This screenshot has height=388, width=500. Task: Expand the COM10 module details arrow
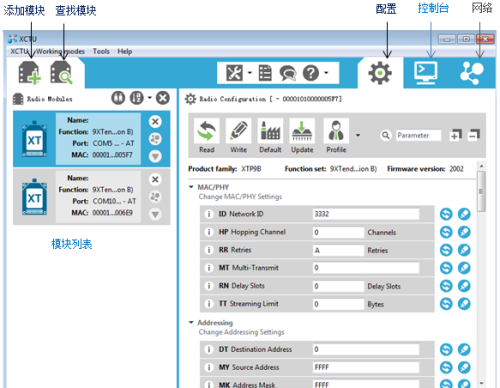(x=155, y=214)
